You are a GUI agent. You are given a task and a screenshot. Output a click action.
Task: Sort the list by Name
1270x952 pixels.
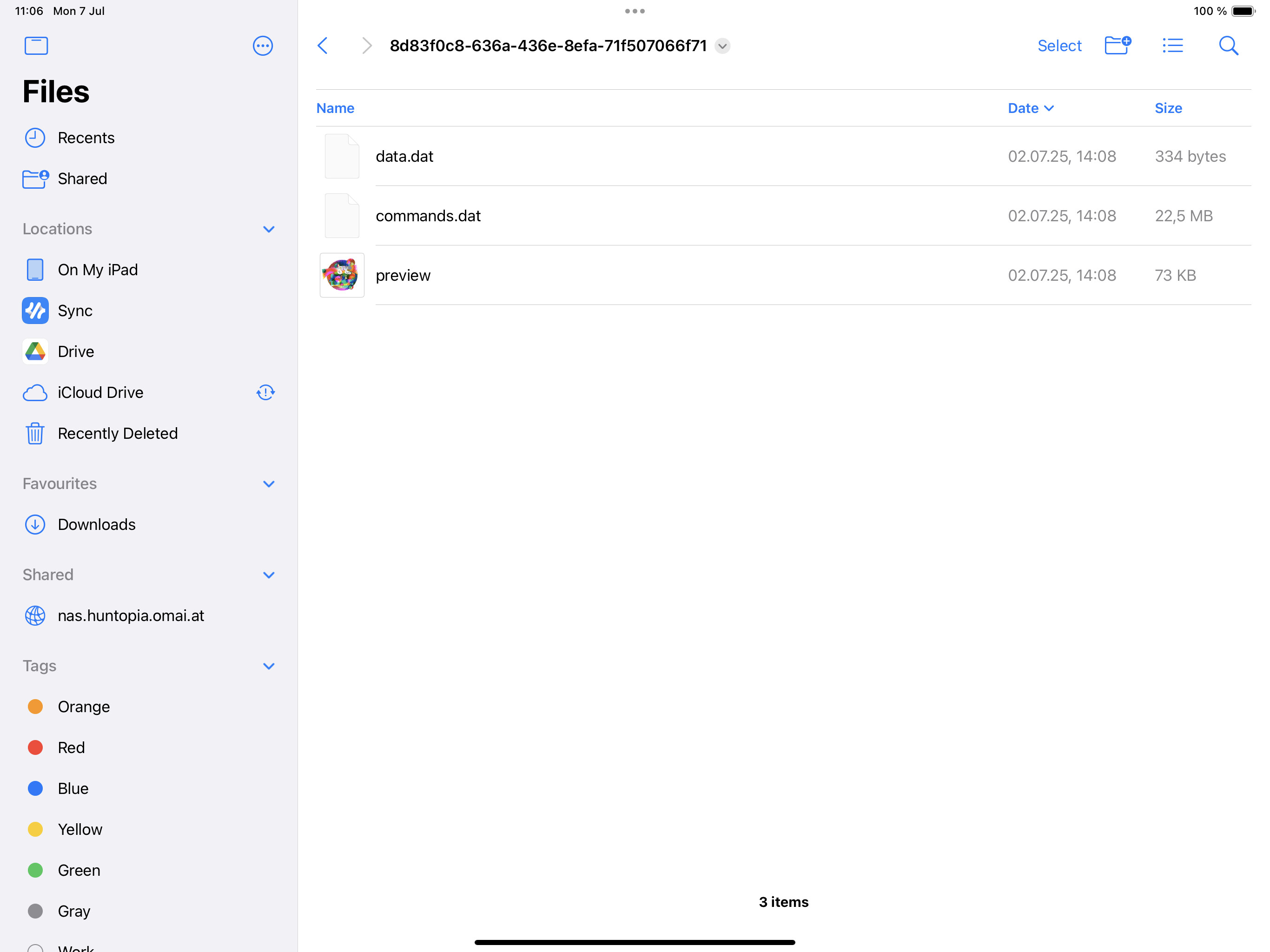pos(335,108)
